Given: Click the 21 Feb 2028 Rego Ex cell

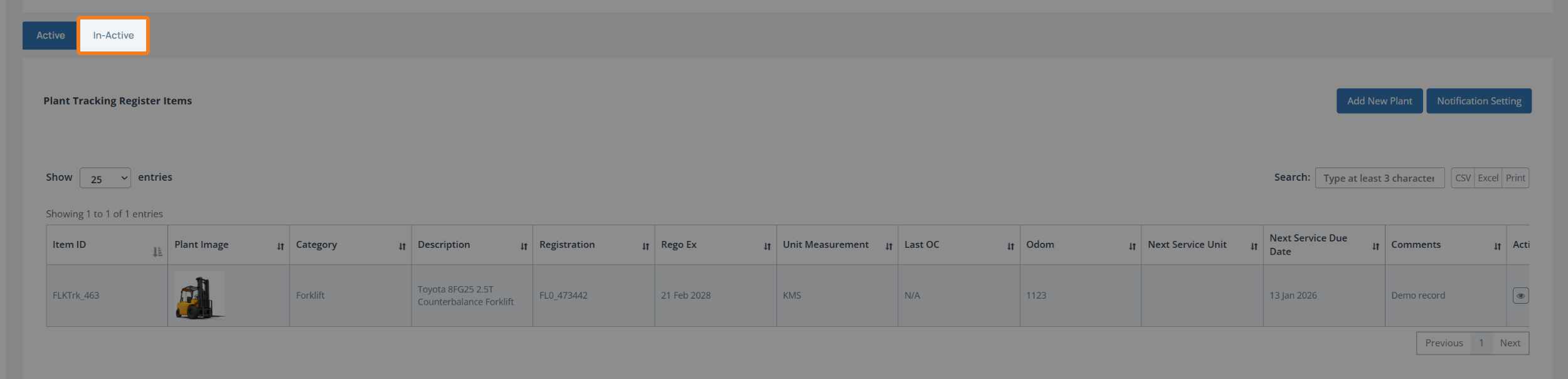Looking at the screenshot, I should pos(715,296).
